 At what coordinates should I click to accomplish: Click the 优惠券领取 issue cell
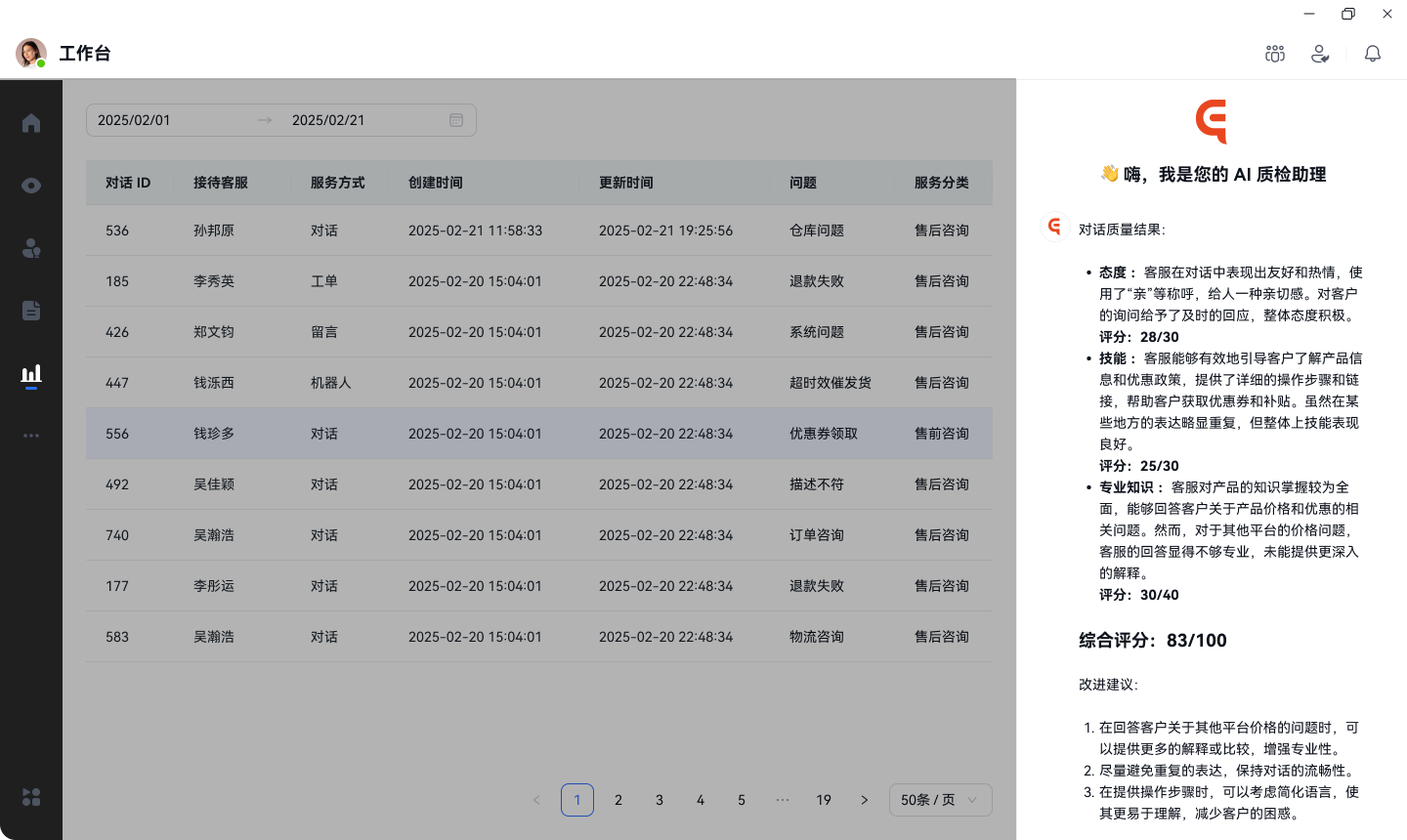tap(824, 434)
